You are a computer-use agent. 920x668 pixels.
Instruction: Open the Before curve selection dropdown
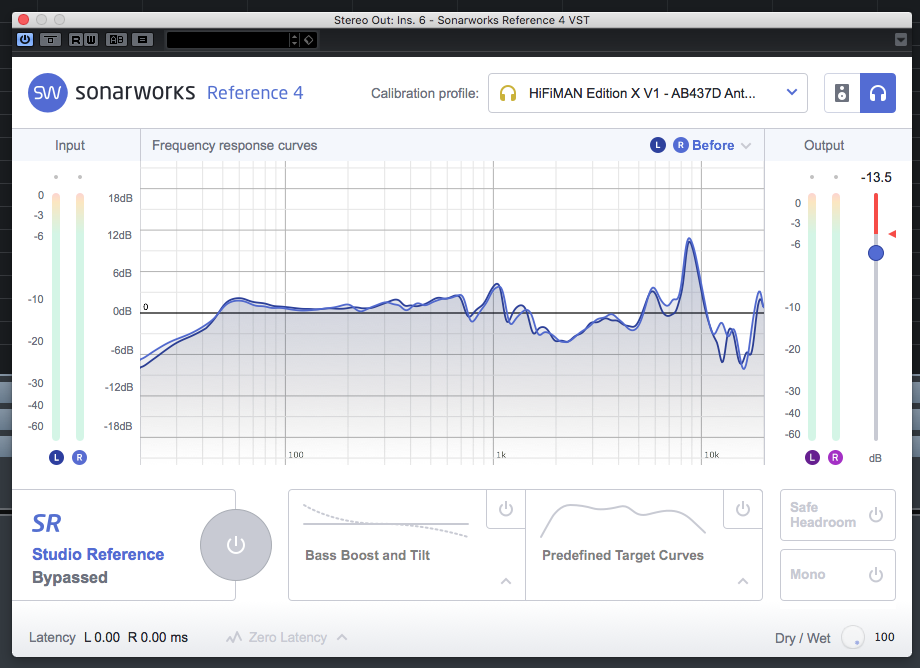tap(721, 145)
